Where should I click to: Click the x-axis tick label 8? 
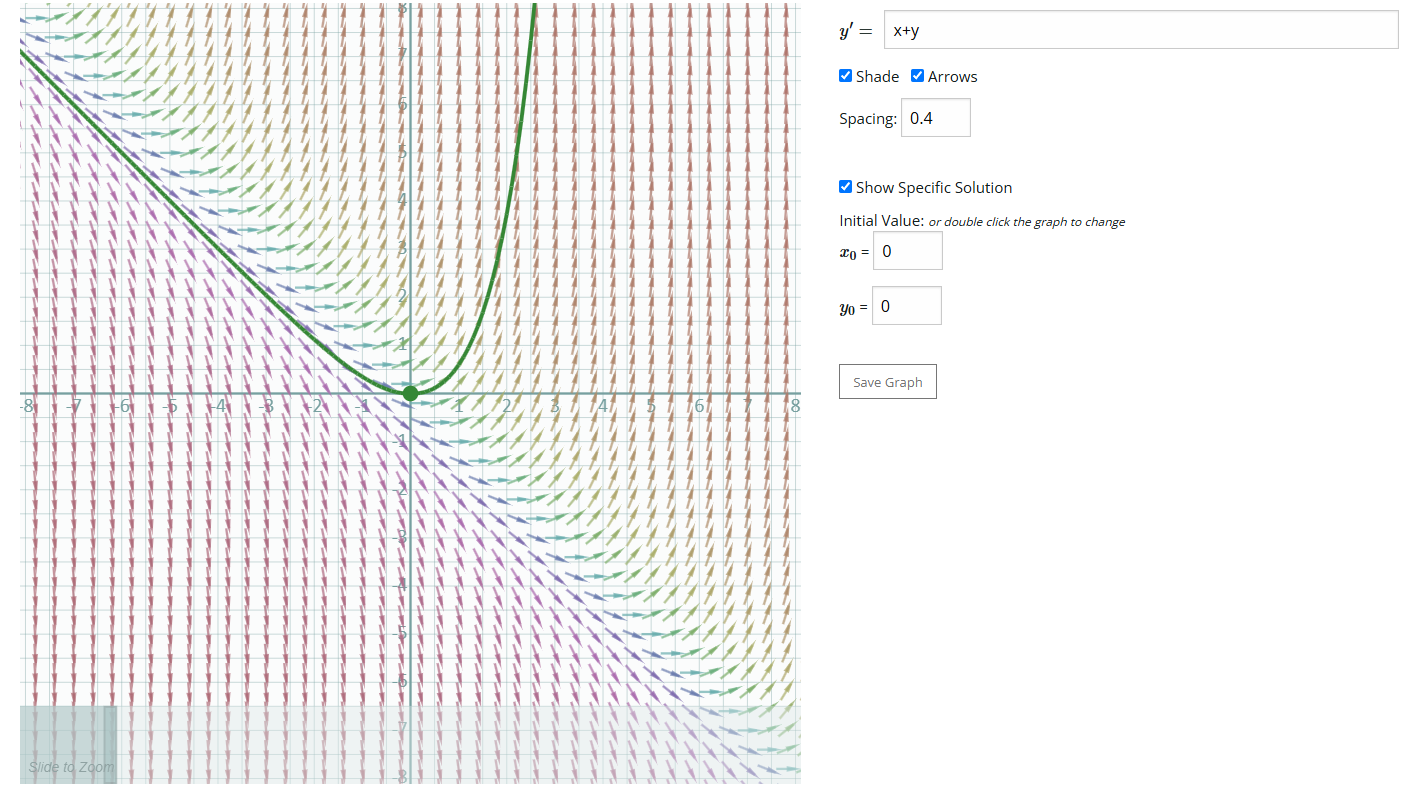tap(795, 406)
